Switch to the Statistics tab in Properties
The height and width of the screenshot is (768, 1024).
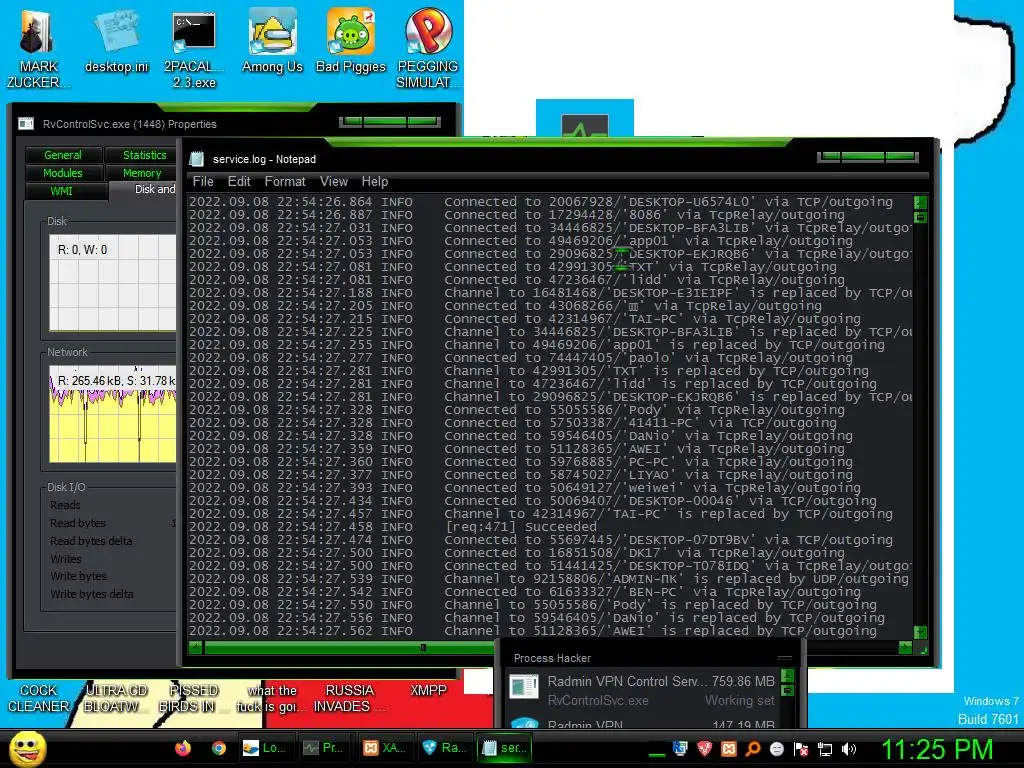coord(144,155)
